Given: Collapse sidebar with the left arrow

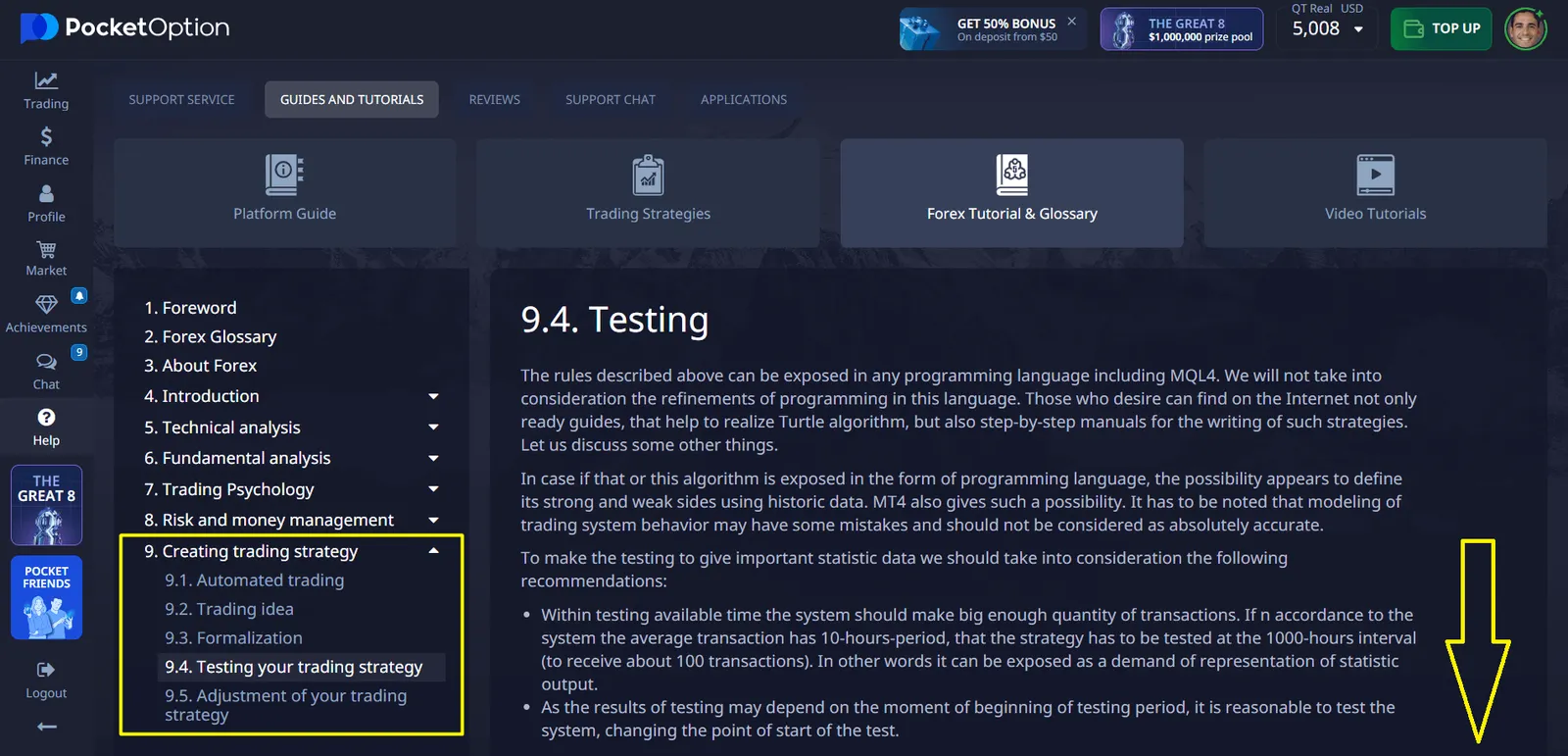Looking at the screenshot, I should point(46,727).
